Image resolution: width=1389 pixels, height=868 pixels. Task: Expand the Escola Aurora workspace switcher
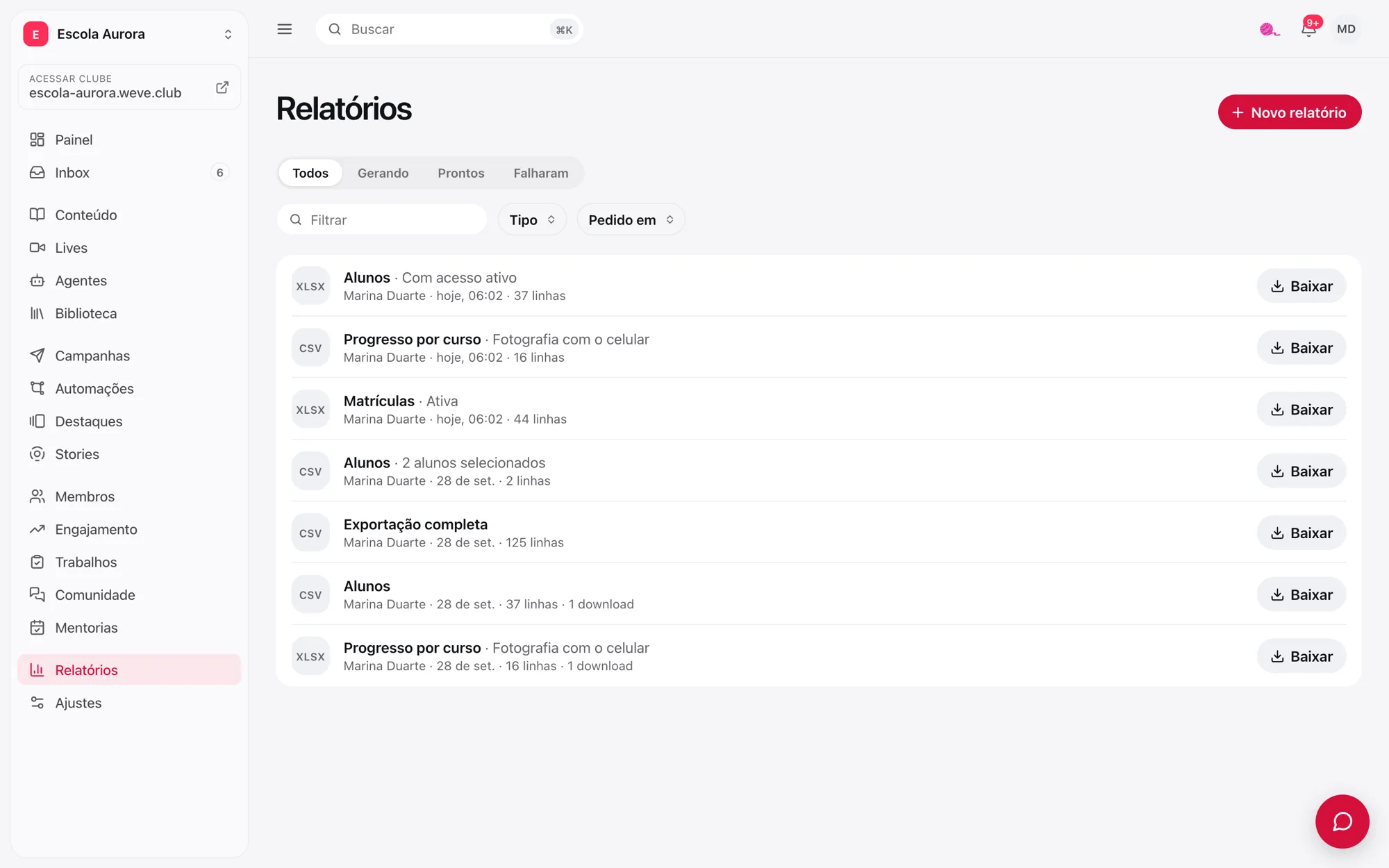coord(129,34)
